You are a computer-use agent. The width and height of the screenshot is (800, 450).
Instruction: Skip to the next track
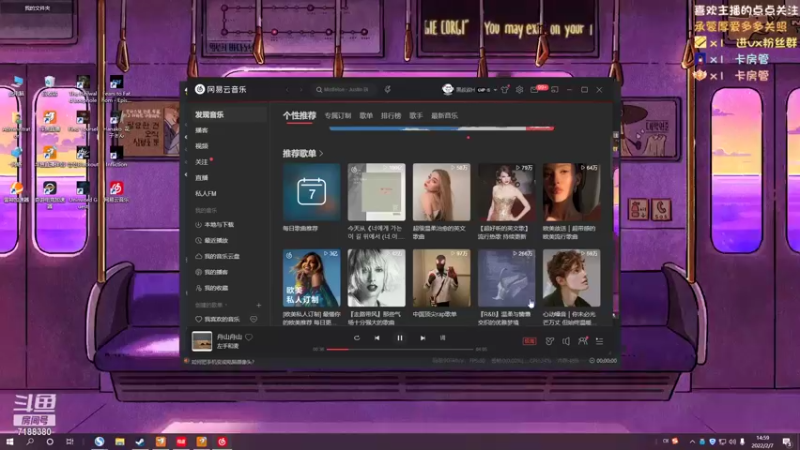422,338
